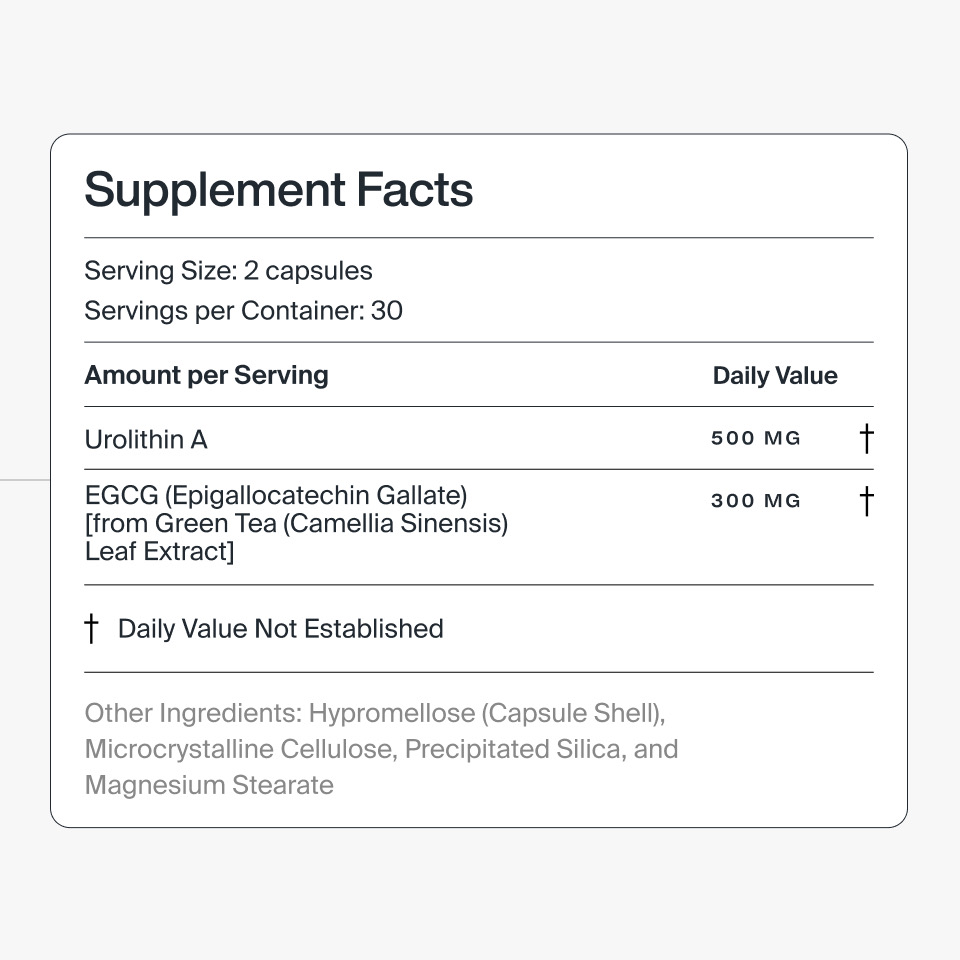This screenshot has height=960, width=960.
Task: Select the Servings per Container: 30 line
Action: pyautogui.click(x=243, y=311)
